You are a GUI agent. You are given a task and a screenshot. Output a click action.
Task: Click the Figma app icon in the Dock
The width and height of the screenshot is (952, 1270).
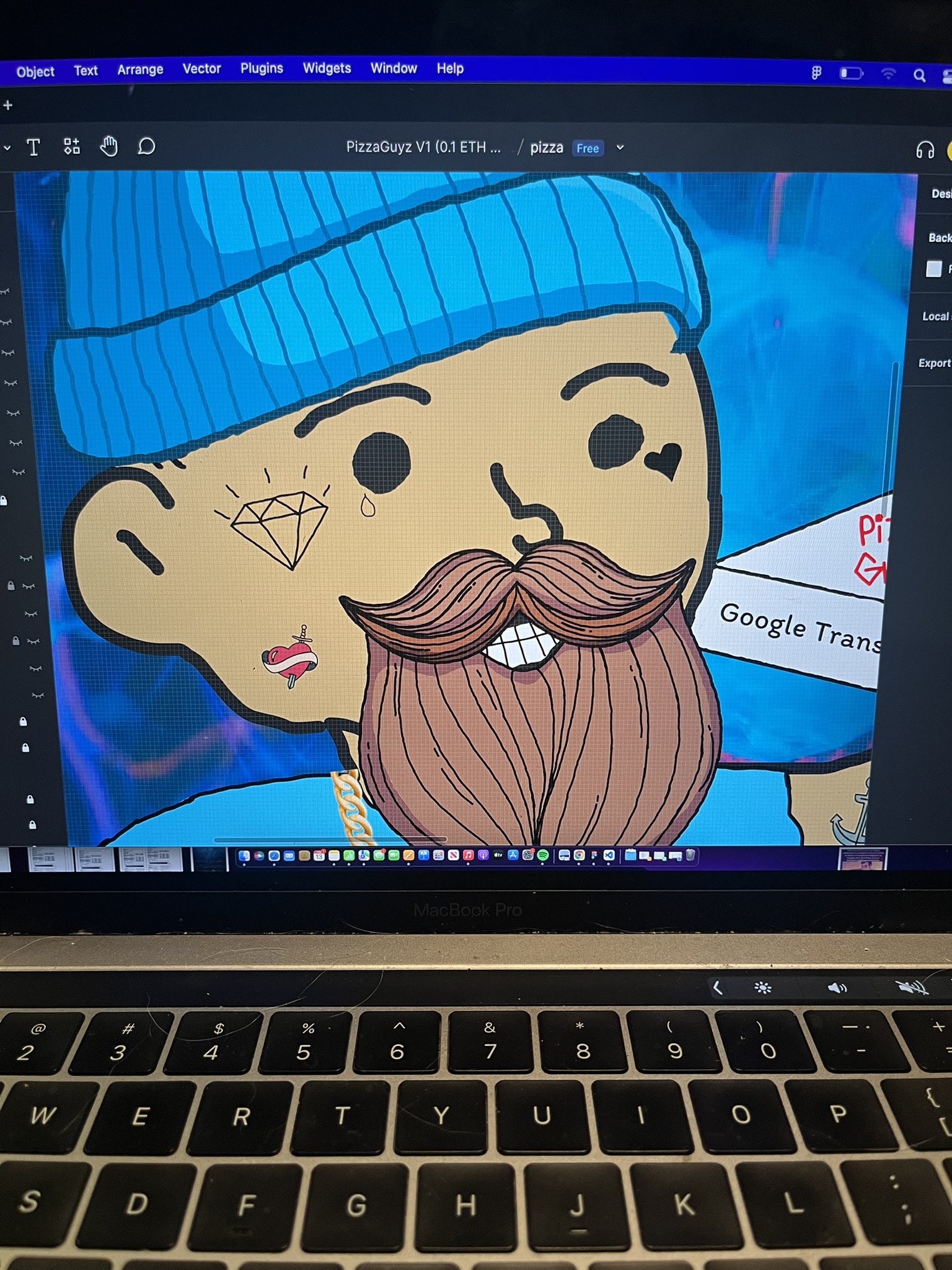click(594, 856)
